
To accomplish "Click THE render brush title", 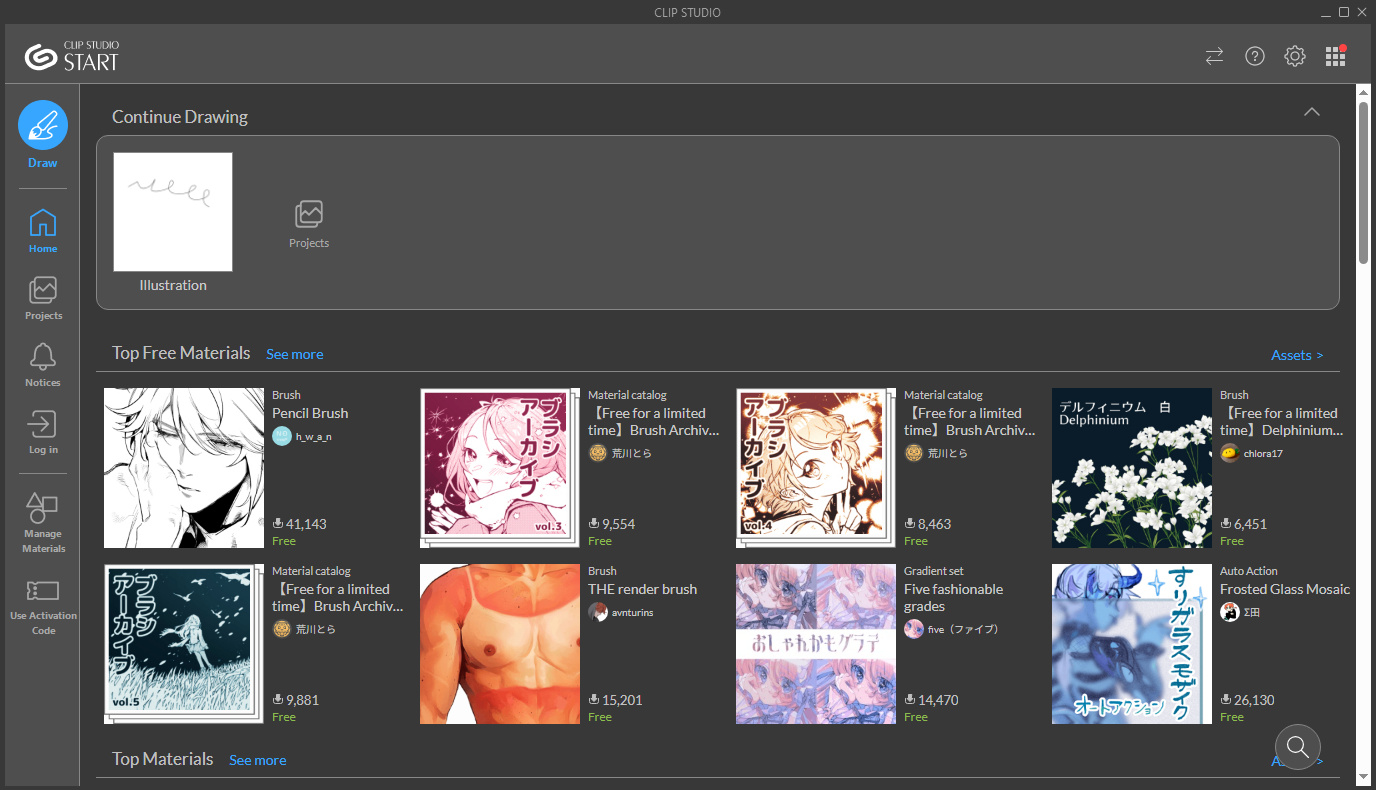I will point(642,589).
